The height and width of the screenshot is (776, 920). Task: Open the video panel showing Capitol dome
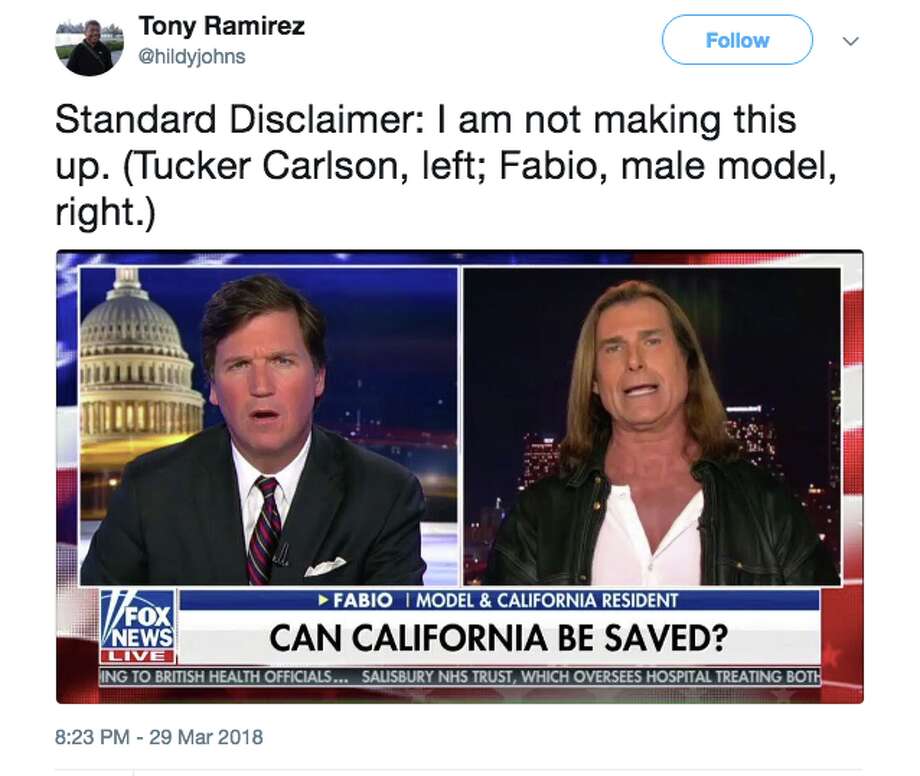[x=269, y=426]
